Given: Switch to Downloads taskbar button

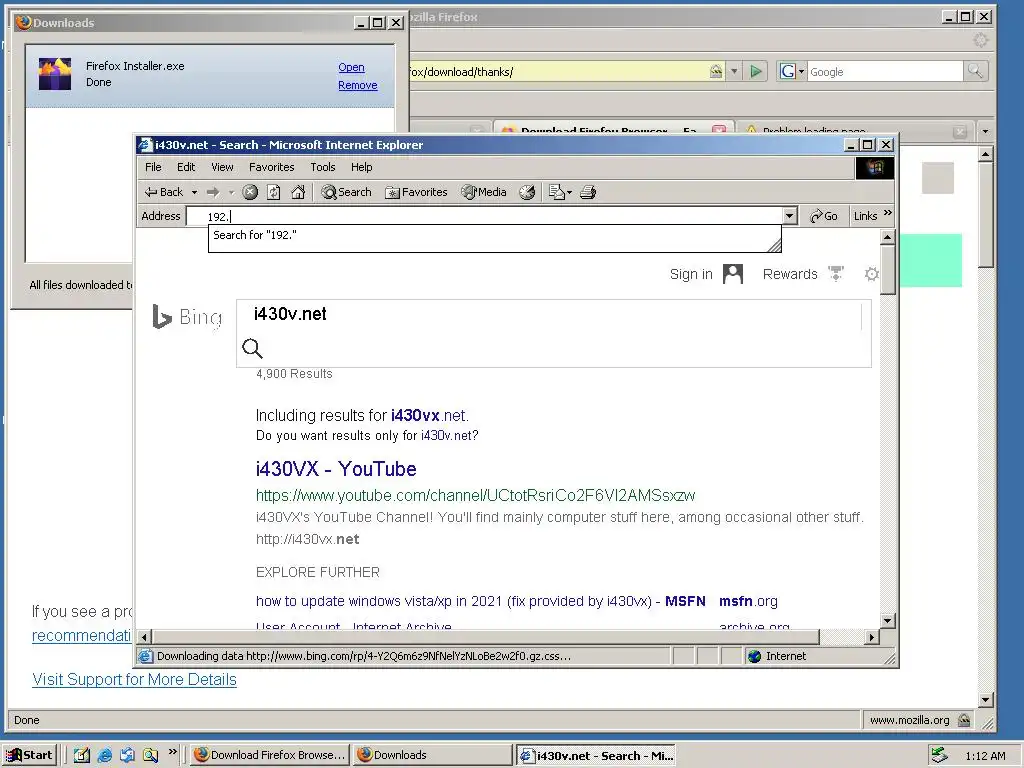Looking at the screenshot, I should pyautogui.click(x=432, y=755).
